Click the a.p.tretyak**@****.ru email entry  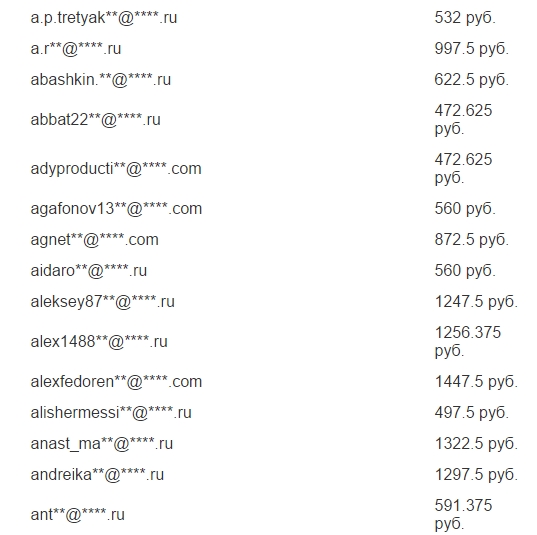tap(103, 18)
